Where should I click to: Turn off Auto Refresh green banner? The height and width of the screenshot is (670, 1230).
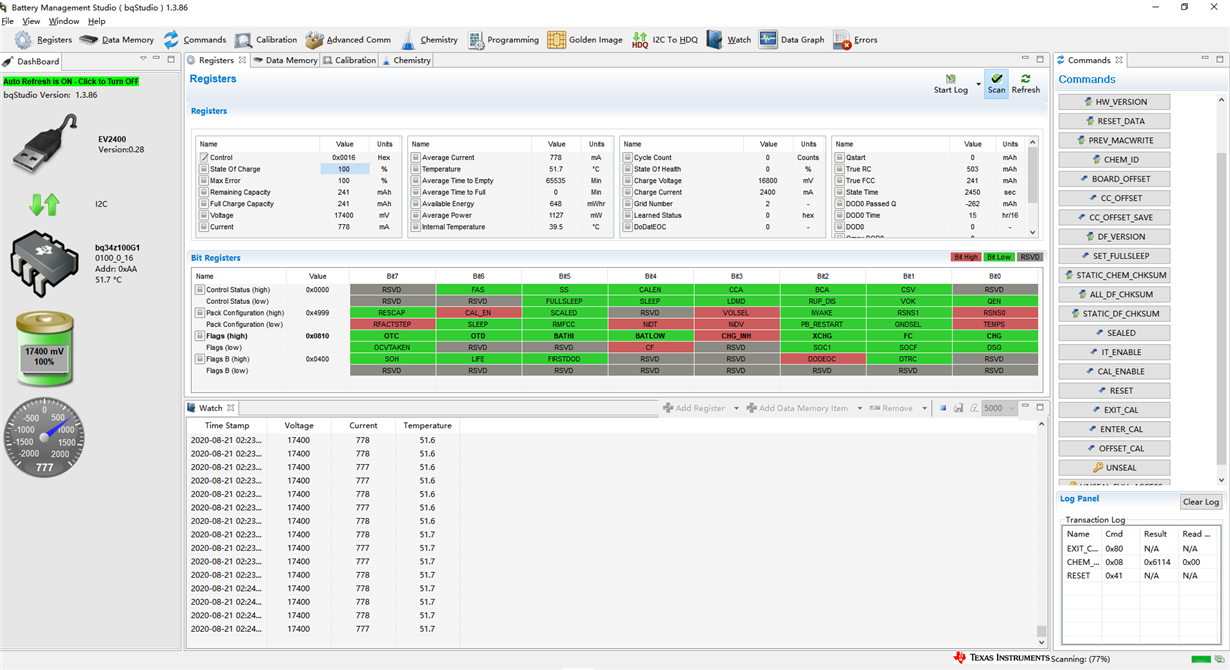click(x=71, y=81)
